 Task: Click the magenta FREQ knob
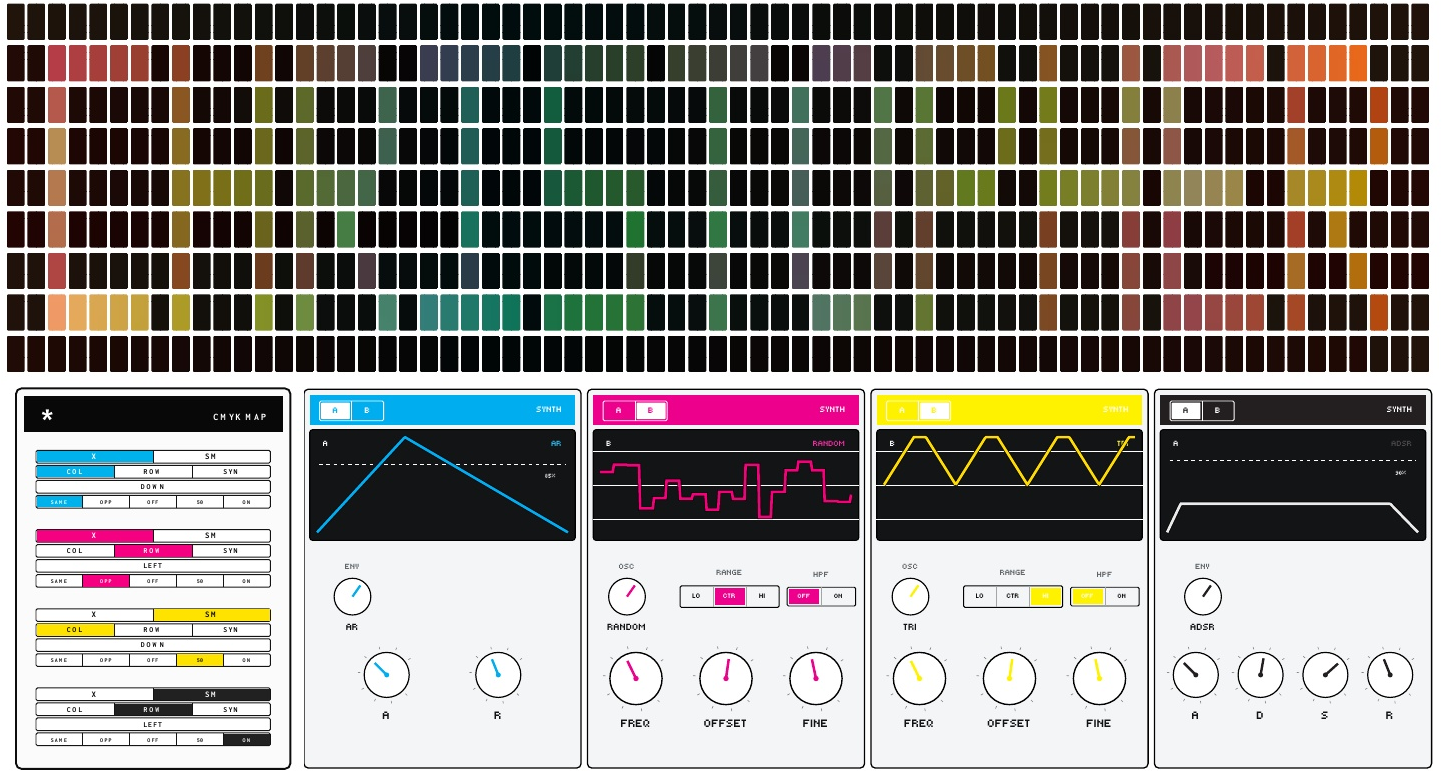(x=635, y=678)
